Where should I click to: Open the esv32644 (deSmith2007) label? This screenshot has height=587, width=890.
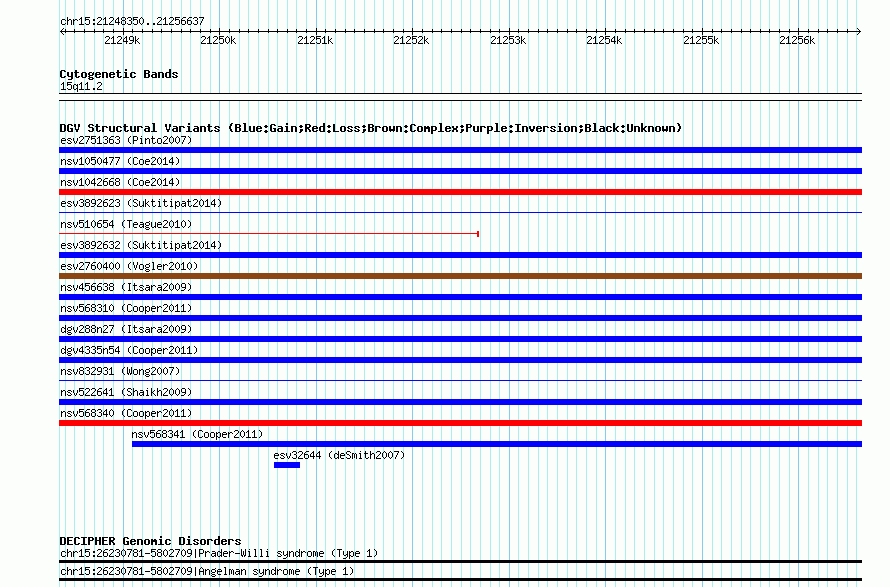(339, 455)
